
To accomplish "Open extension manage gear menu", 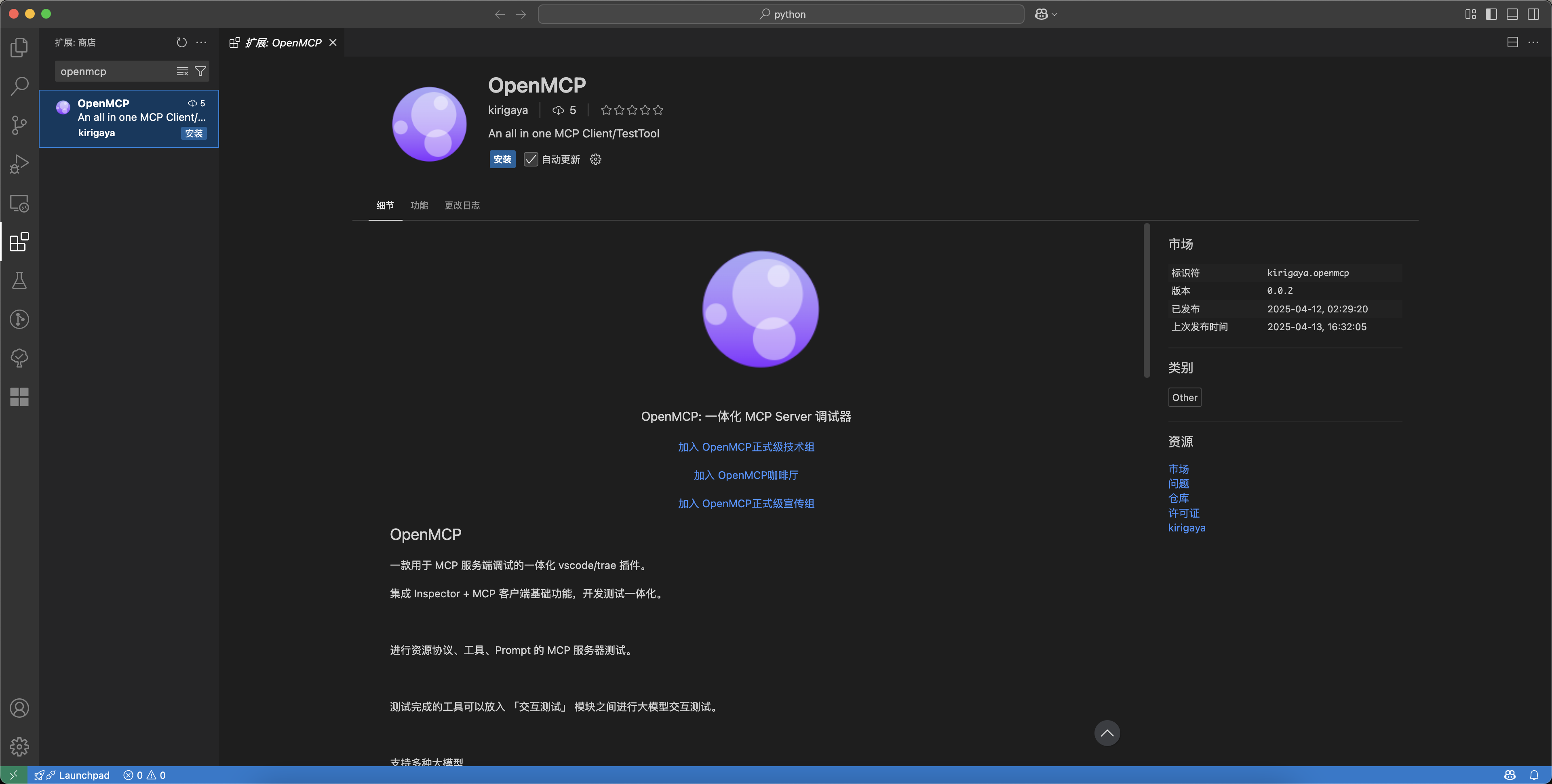I will point(595,159).
